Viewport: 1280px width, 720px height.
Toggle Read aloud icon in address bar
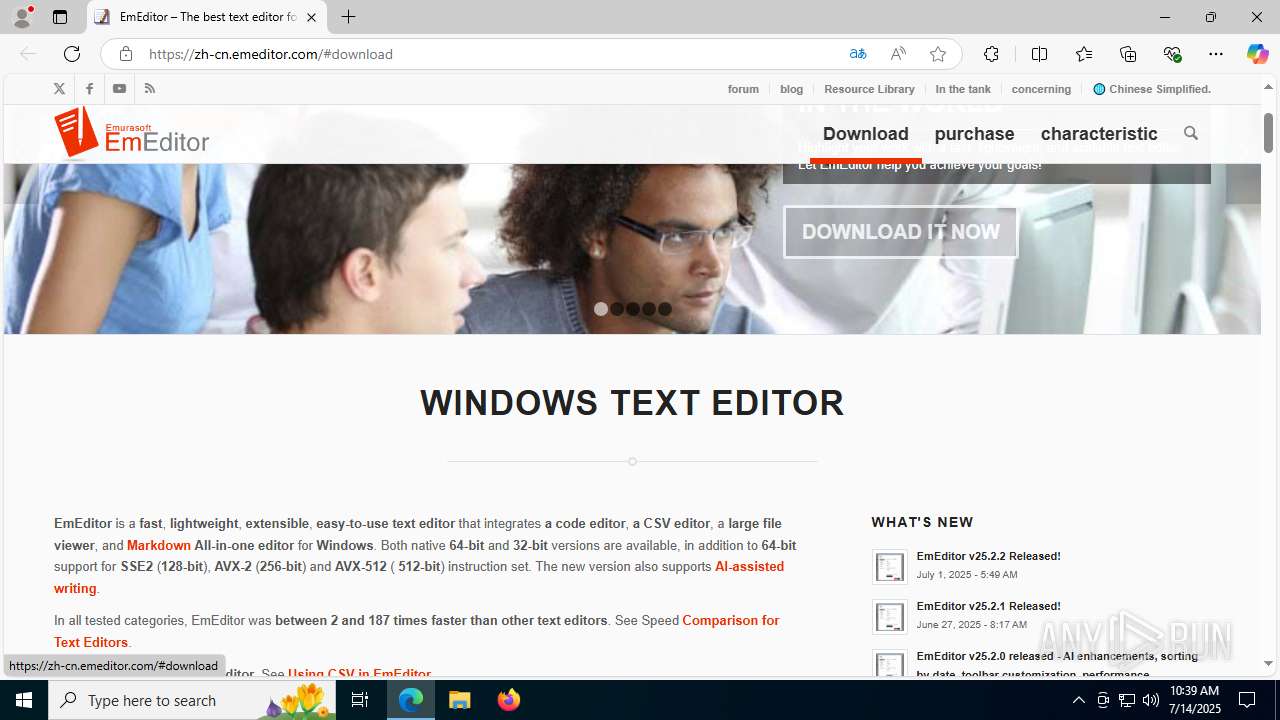click(x=898, y=54)
